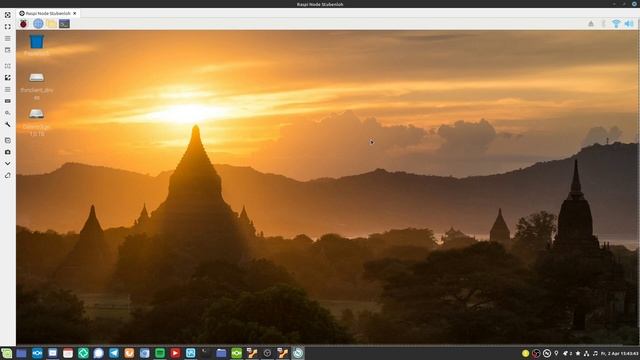Open Bluetooth icon in Pi panel
640x360 pixels.
(603, 24)
